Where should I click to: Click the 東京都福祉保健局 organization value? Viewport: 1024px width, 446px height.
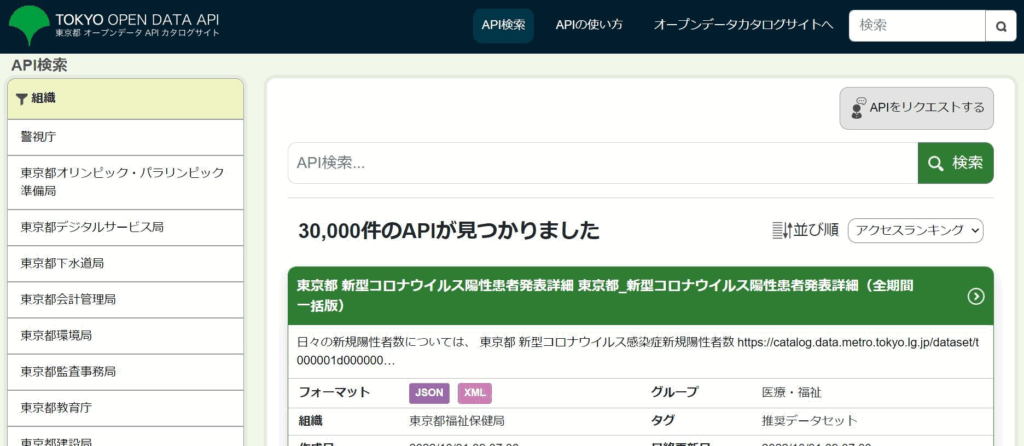[457, 421]
